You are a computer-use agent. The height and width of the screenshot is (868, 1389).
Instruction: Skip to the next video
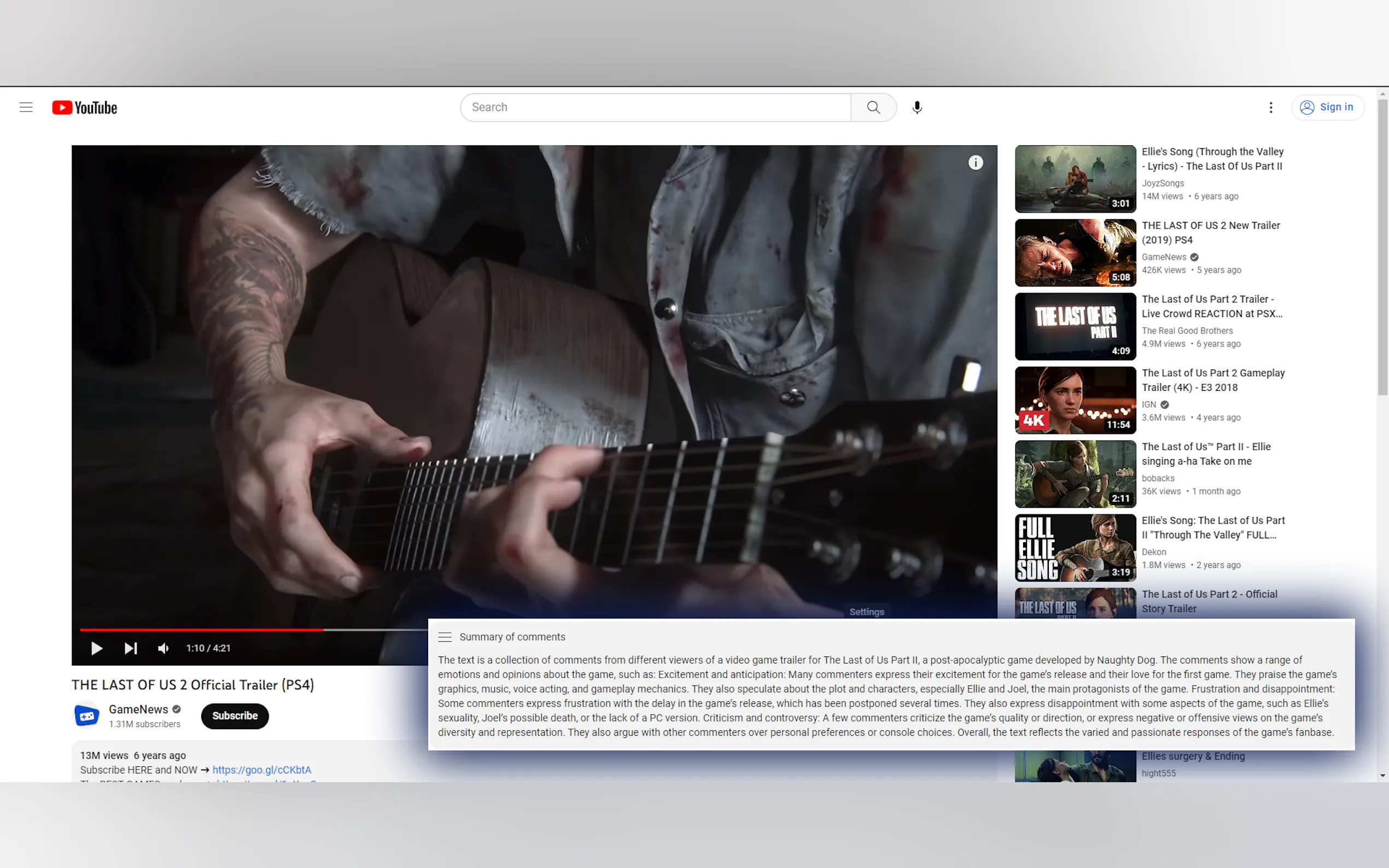[x=130, y=648]
